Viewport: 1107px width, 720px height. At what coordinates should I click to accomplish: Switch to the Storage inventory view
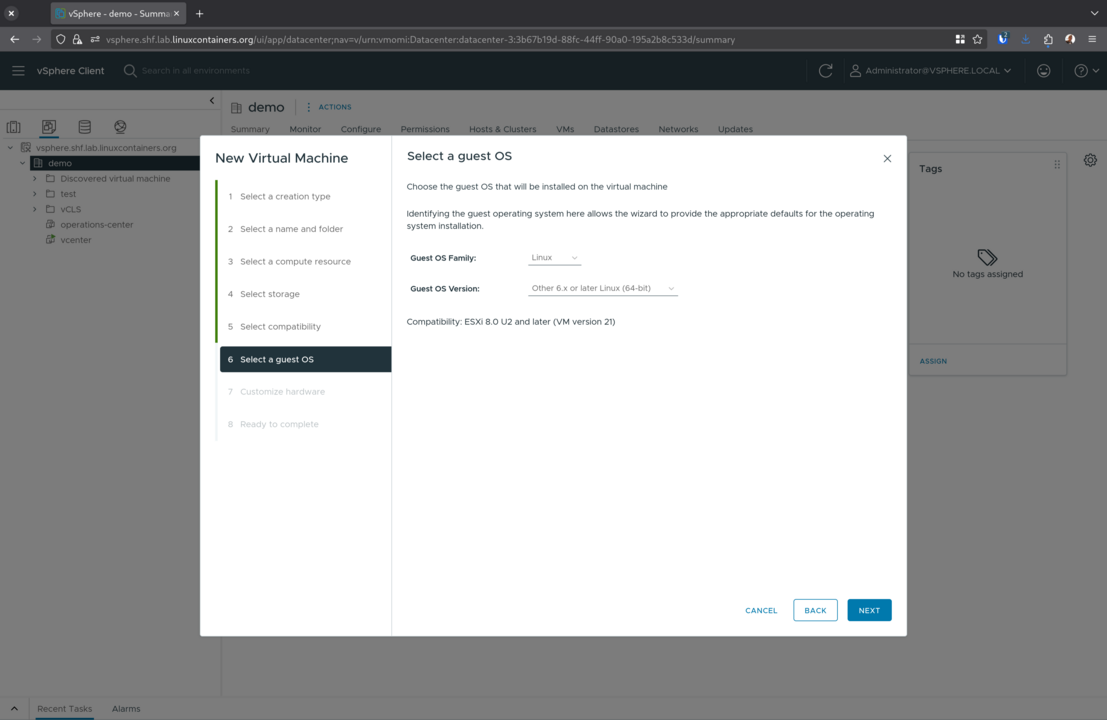(x=85, y=127)
